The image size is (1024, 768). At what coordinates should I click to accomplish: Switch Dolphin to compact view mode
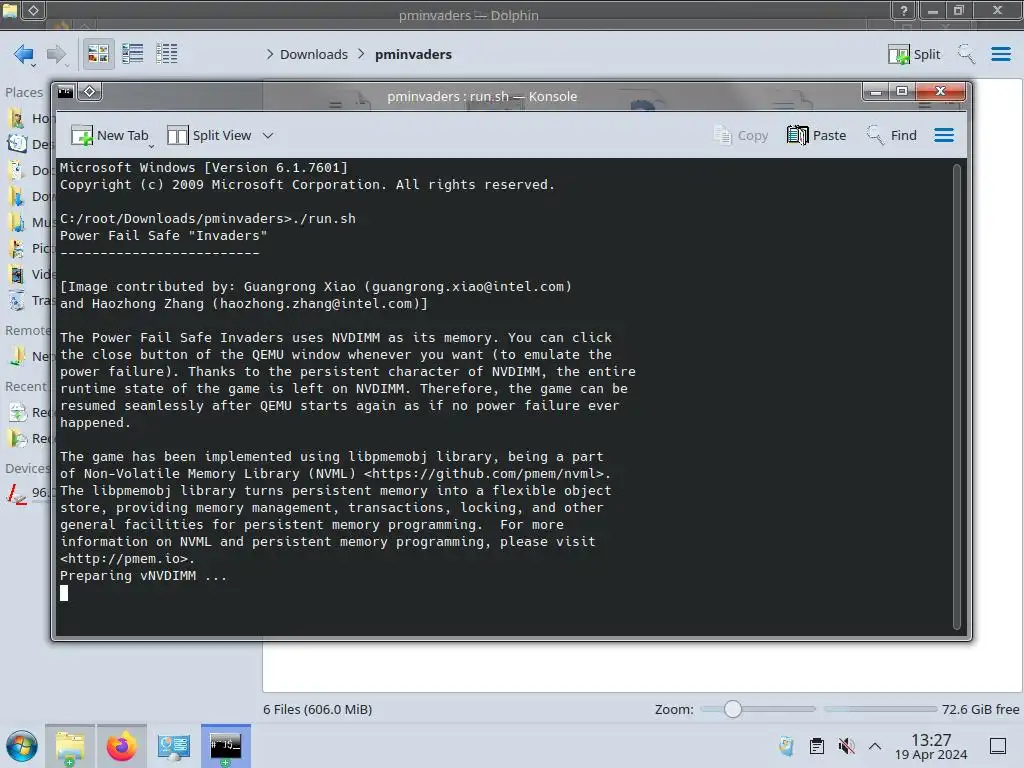[133, 54]
